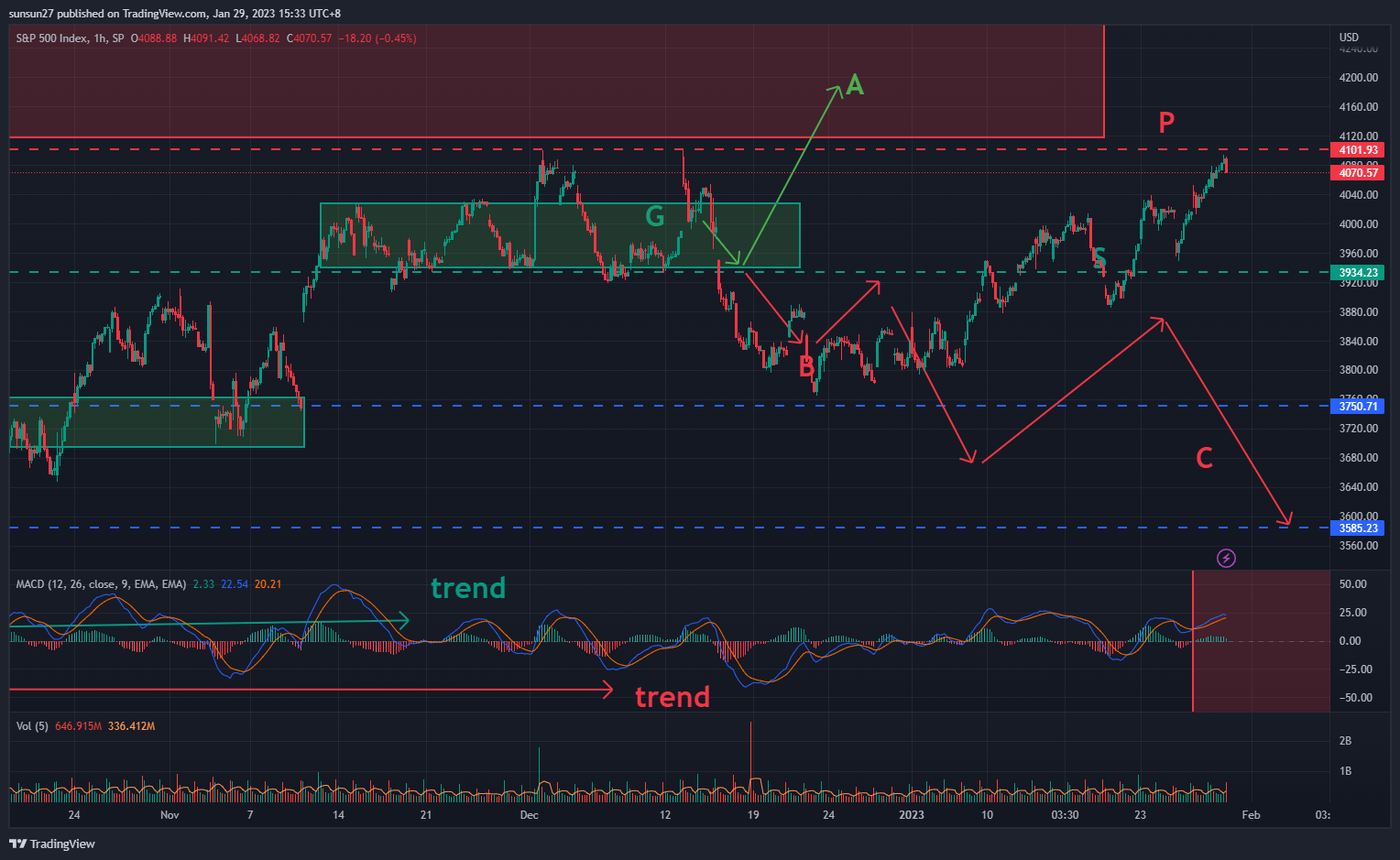This screenshot has width=1400, height=860.
Task: Click the 1B volume axis value
Action: click(1345, 771)
